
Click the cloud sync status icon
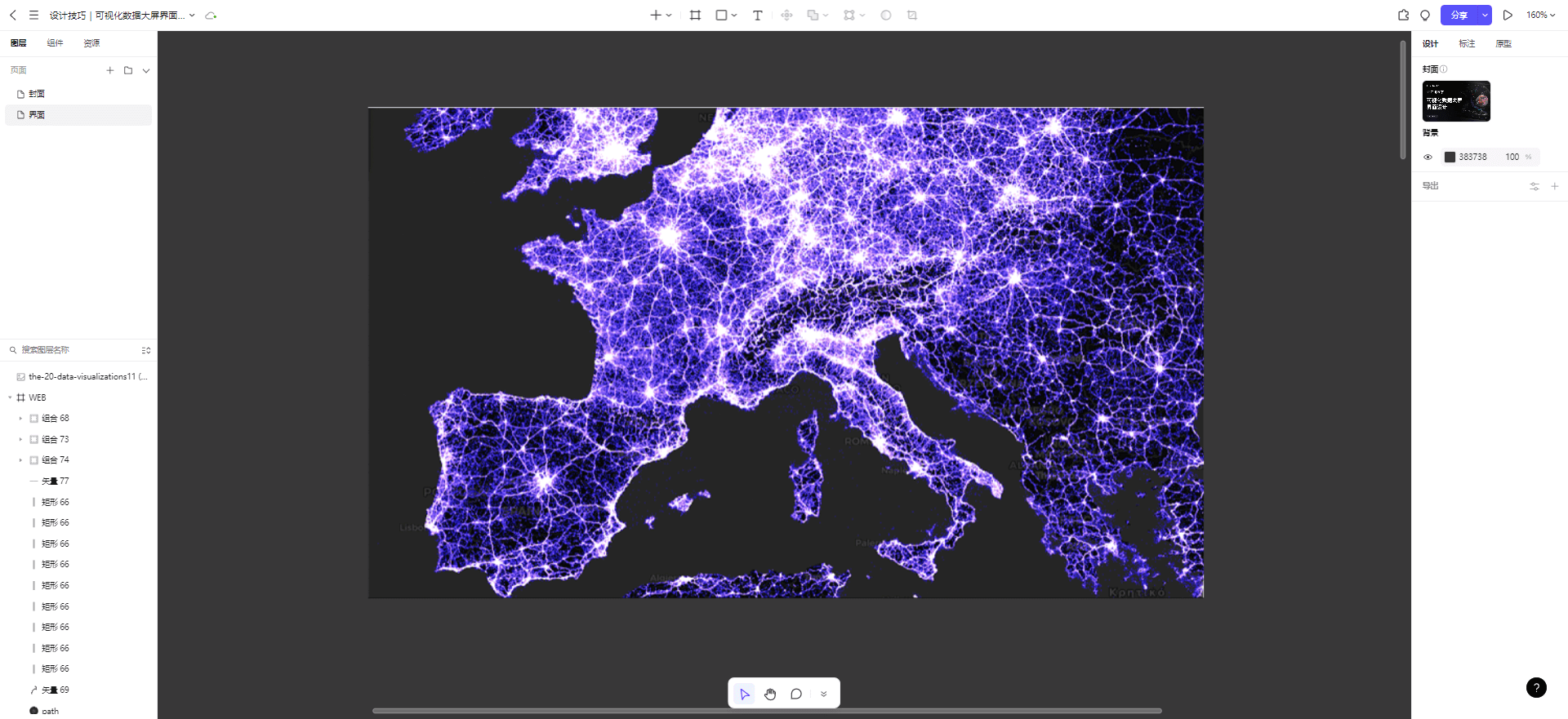pos(211,16)
